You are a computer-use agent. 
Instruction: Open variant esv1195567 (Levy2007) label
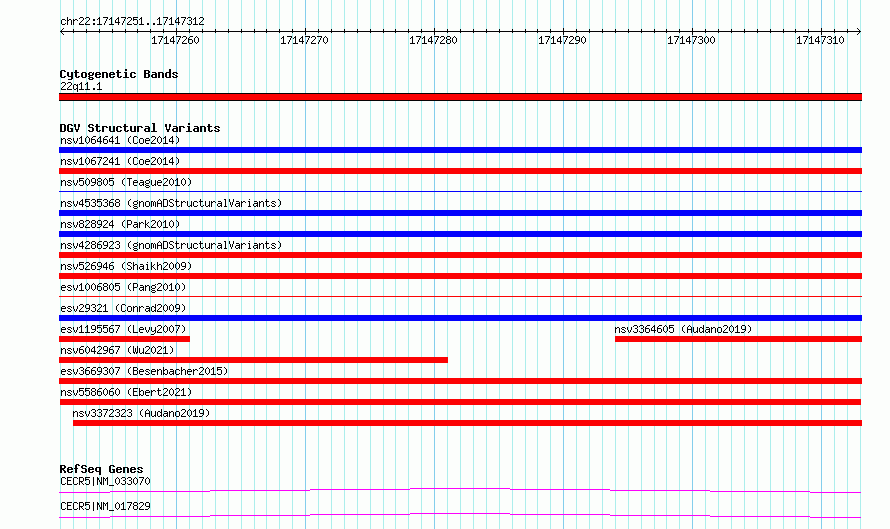[x=123, y=329]
